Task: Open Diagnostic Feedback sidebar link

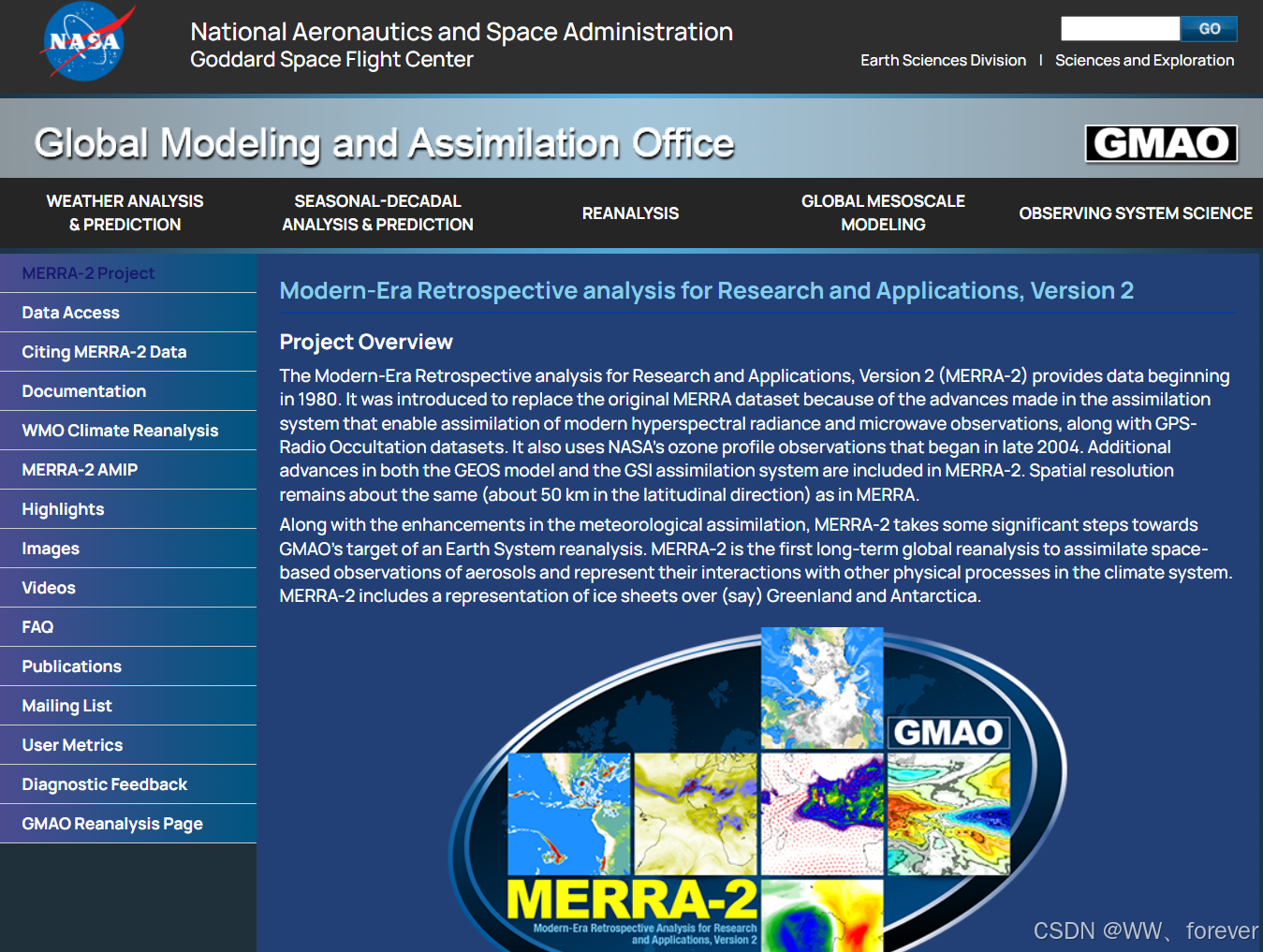Action: pos(128,784)
